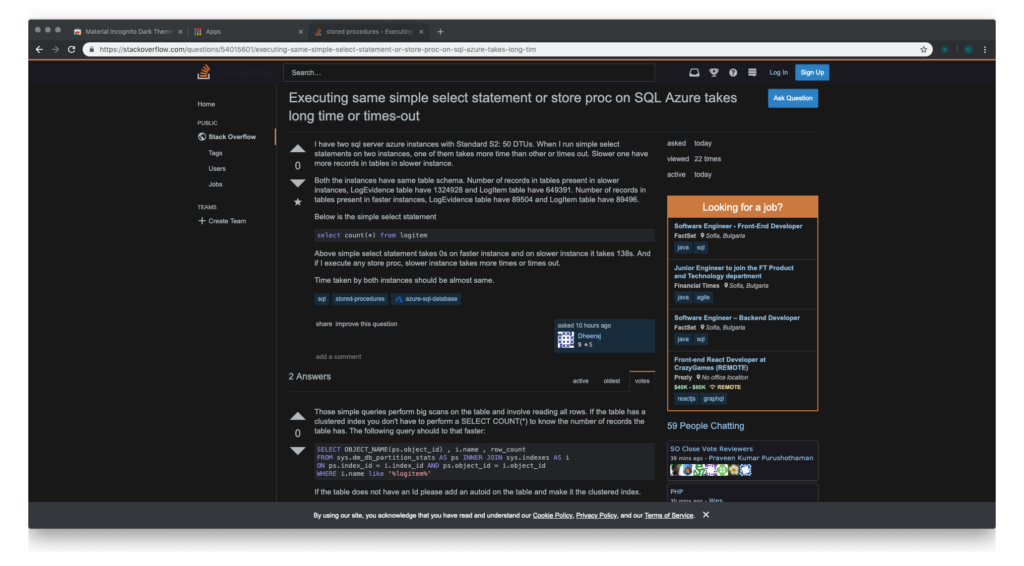Close the Apps browser tab
Image resolution: width=1024 pixels, height=566 pixels.
(x=300, y=31)
